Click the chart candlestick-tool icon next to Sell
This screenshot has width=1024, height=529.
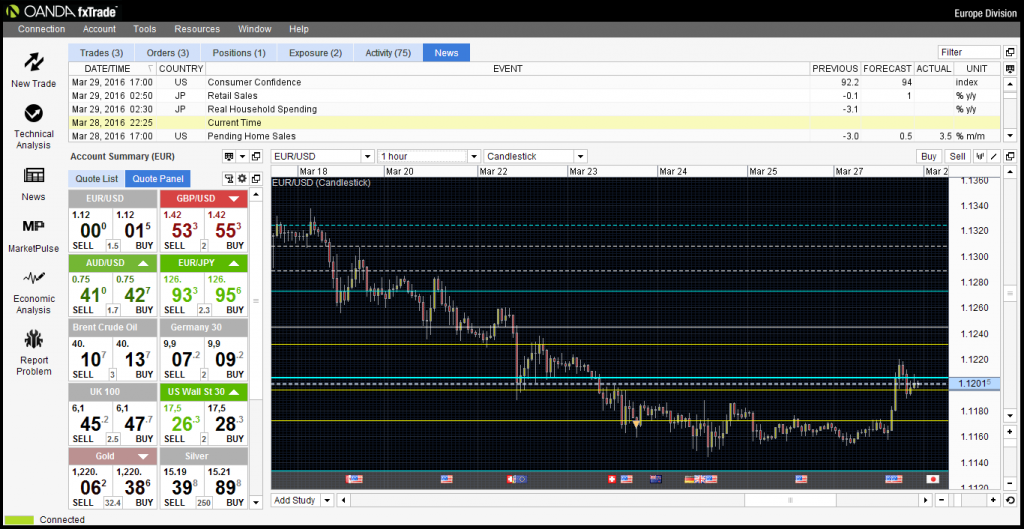[980, 157]
